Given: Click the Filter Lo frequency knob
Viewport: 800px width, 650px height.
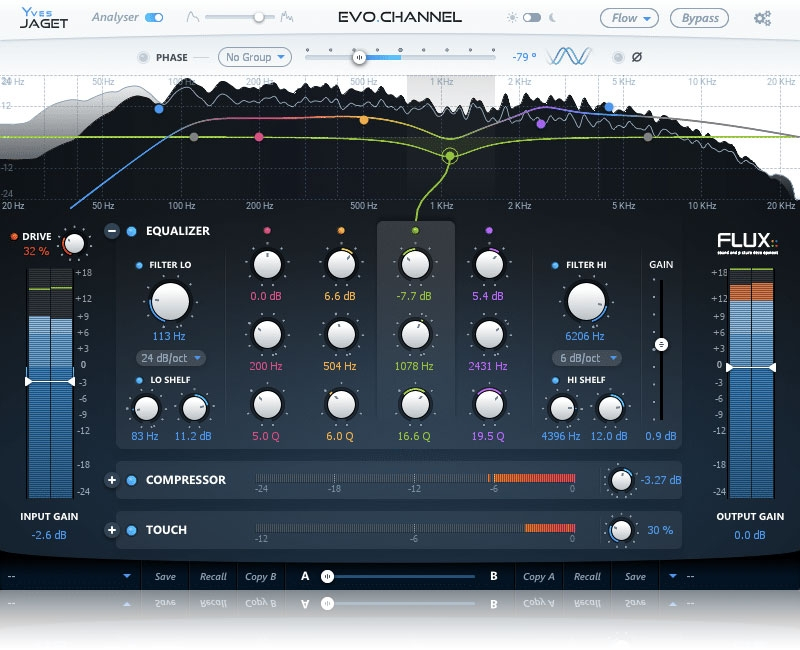Looking at the screenshot, I should (x=170, y=302).
